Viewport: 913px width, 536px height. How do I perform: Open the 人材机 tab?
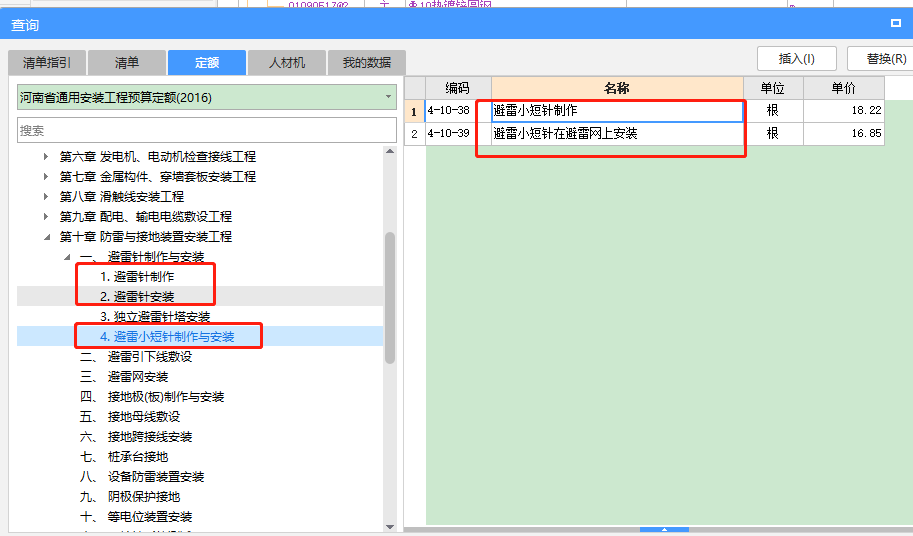click(x=286, y=63)
